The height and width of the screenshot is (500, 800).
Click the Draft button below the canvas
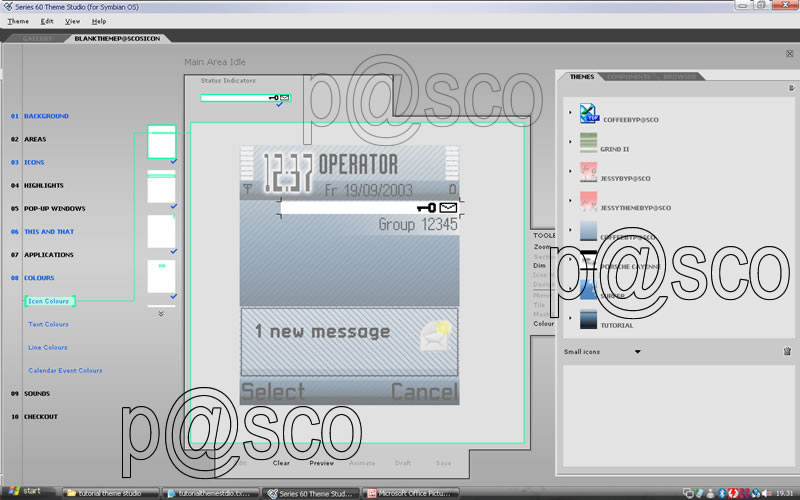coord(403,463)
